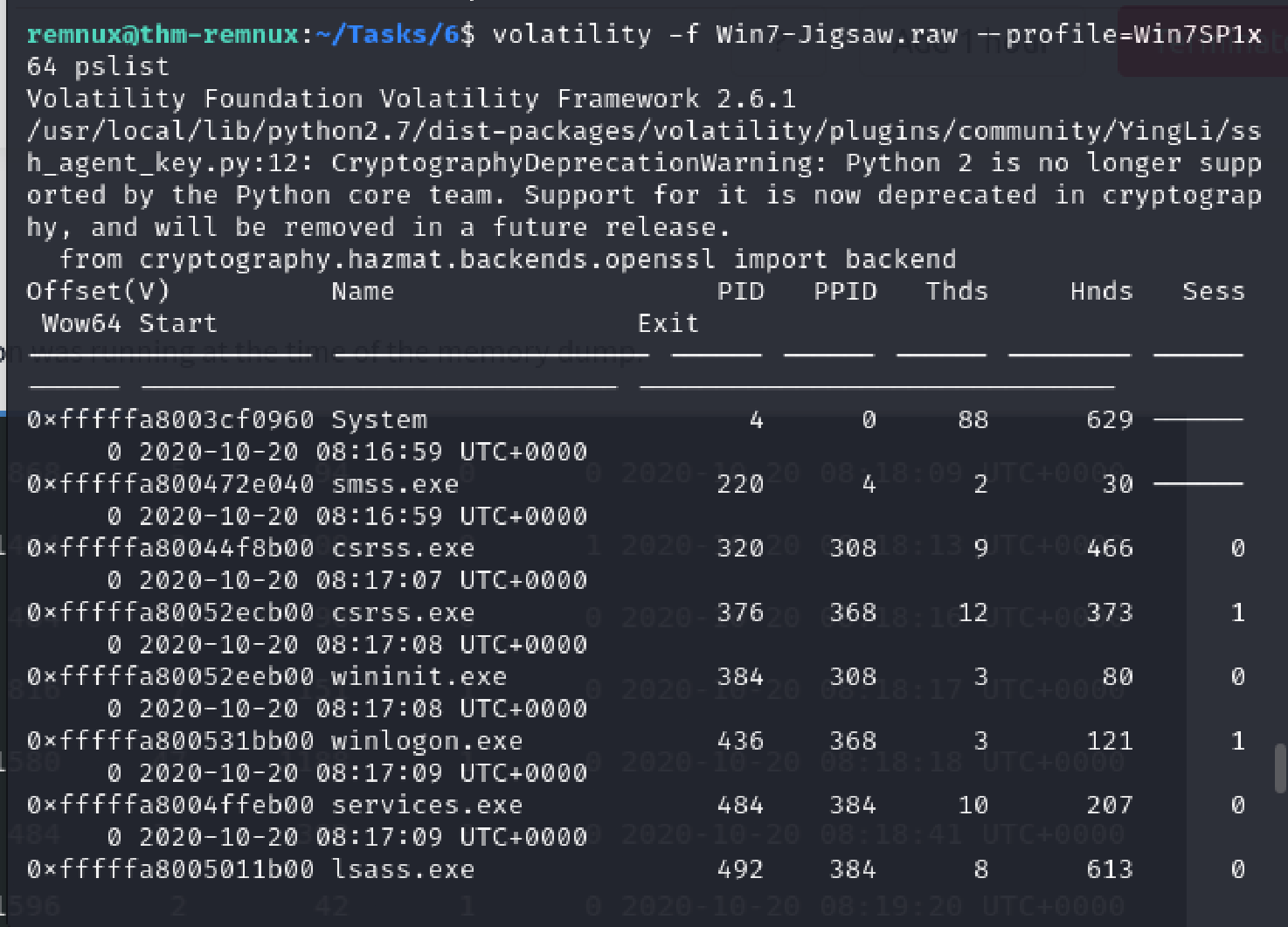The height and width of the screenshot is (927, 1288).
Task: Click the handle count 629 for System
Action: (x=1109, y=420)
